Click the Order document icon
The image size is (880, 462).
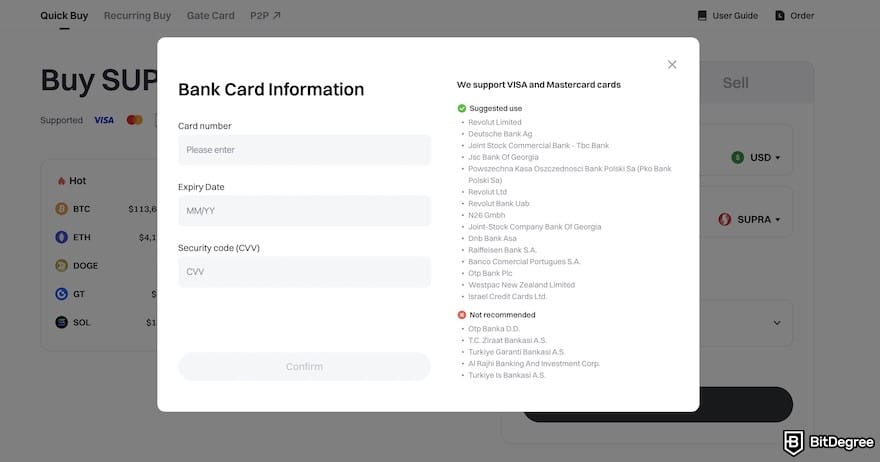tap(780, 16)
